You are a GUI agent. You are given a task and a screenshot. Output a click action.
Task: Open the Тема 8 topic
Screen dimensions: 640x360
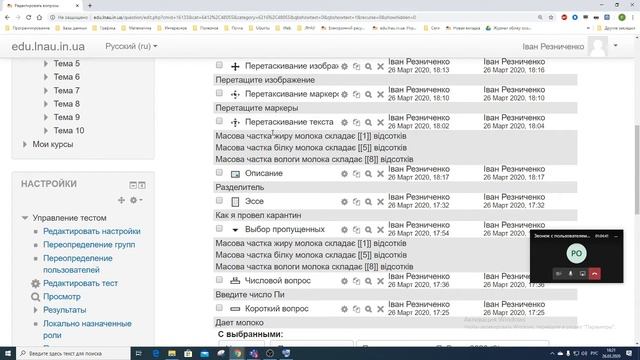(67, 104)
